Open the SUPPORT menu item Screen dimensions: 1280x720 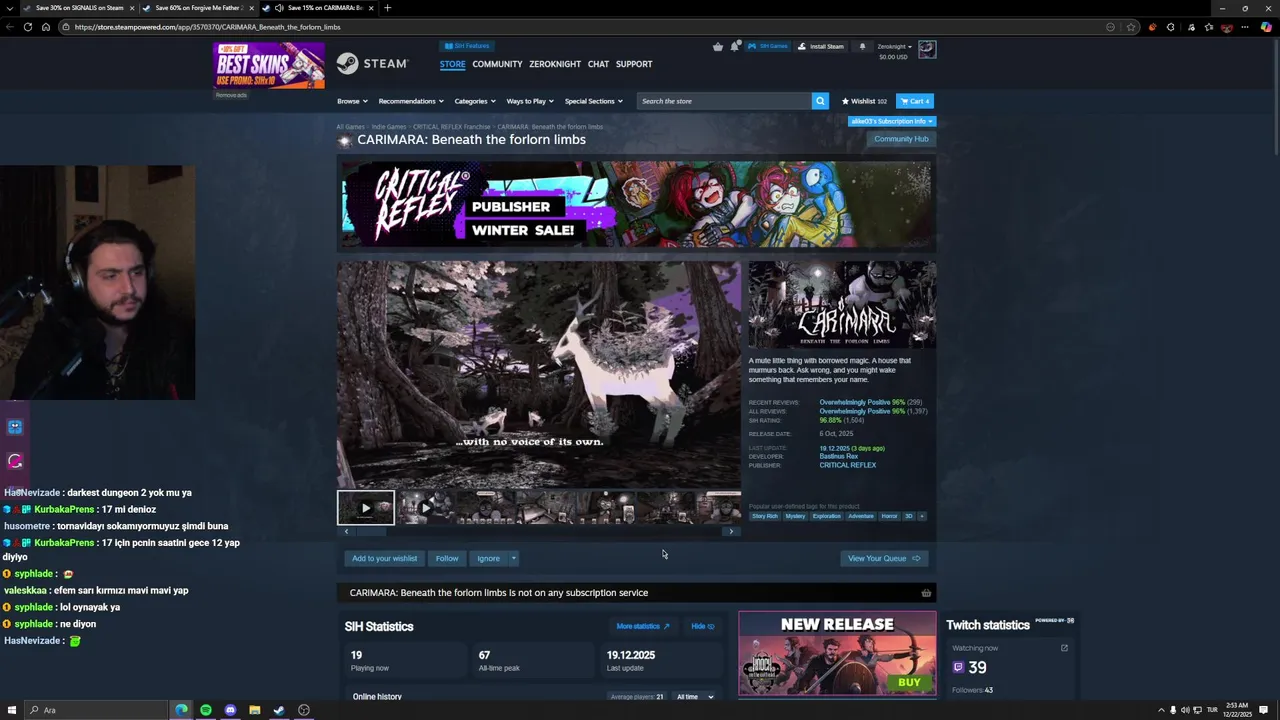click(x=634, y=64)
